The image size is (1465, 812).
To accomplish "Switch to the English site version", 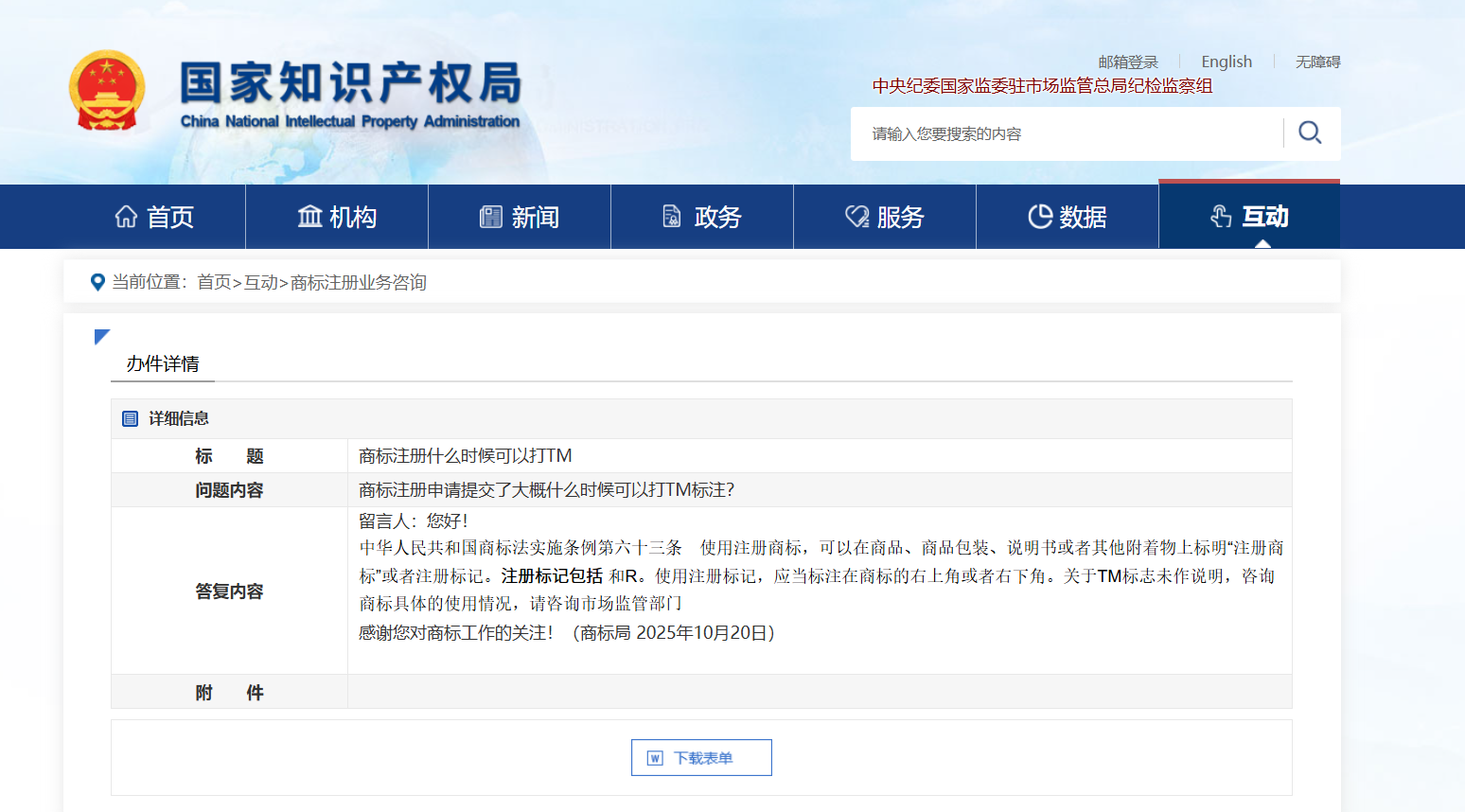I will coord(1226,62).
